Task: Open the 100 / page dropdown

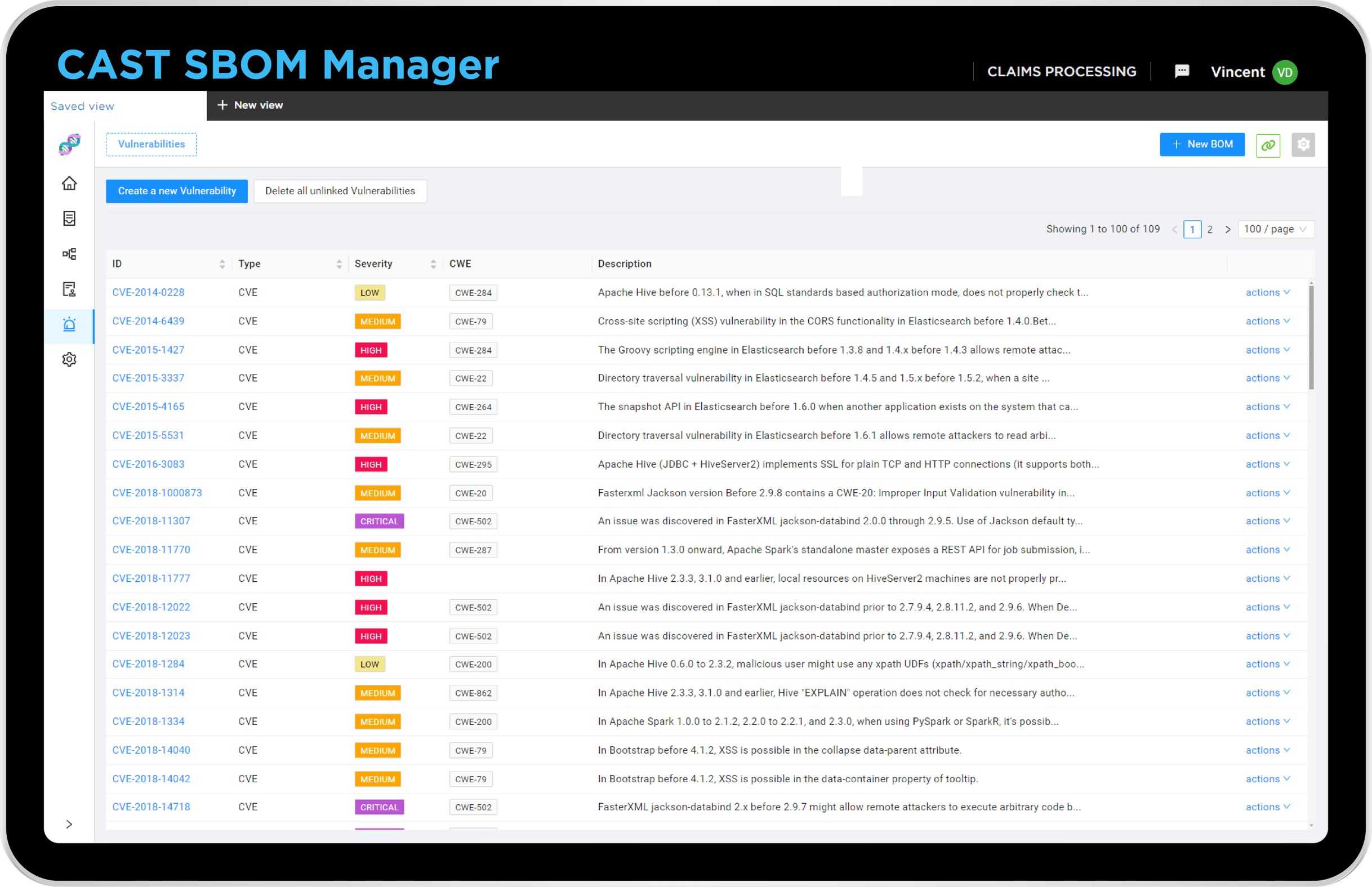Action: tap(1276, 229)
